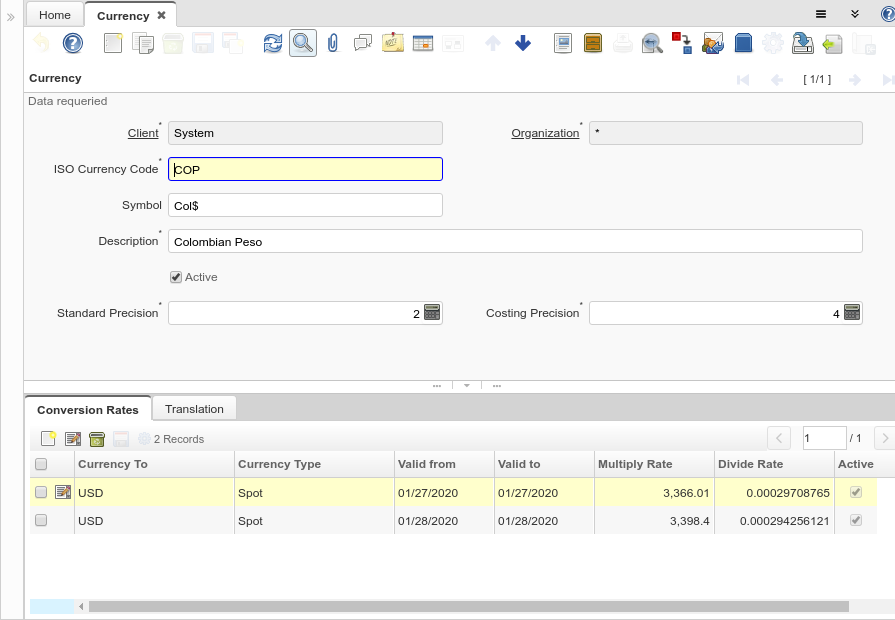This screenshot has width=895, height=620.
Task: Select the first USD row checkbox
Action: pyautogui.click(x=41, y=492)
